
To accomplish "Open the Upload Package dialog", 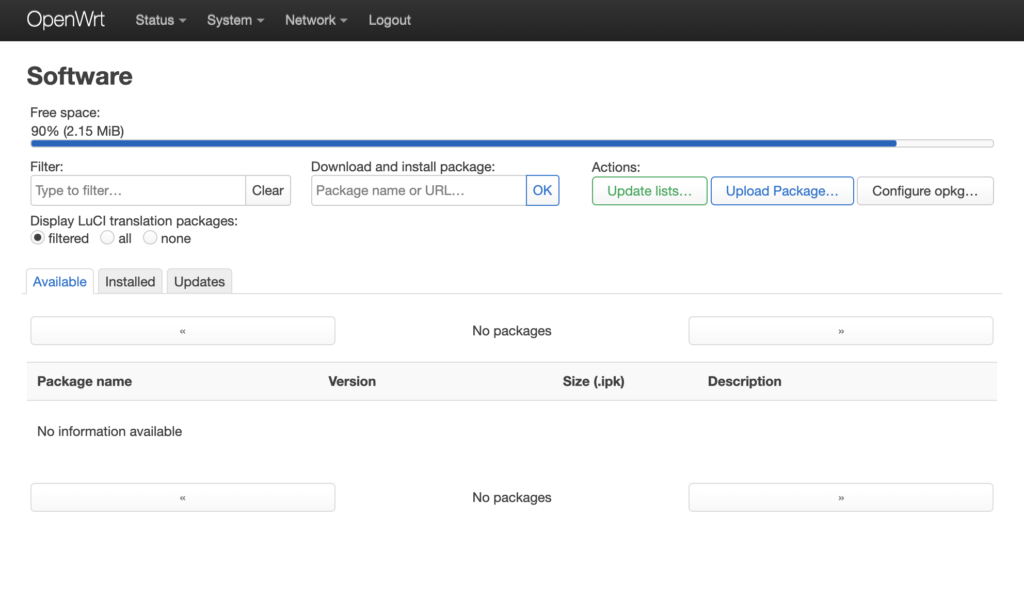I will point(782,191).
